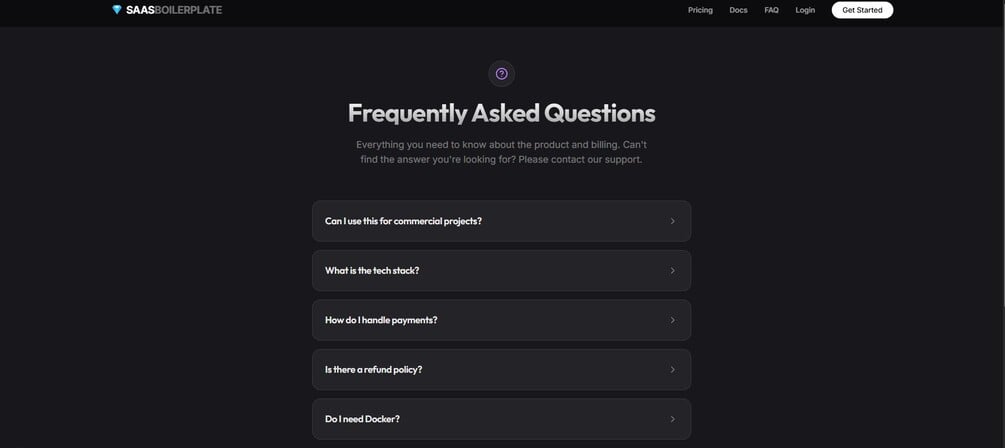
Task: Open the "Is there a refund policy?" answer
Action: [373, 370]
